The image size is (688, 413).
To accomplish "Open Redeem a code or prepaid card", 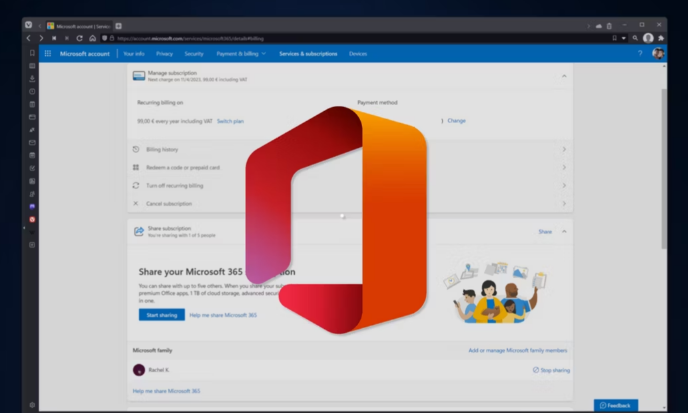I will (350, 167).
